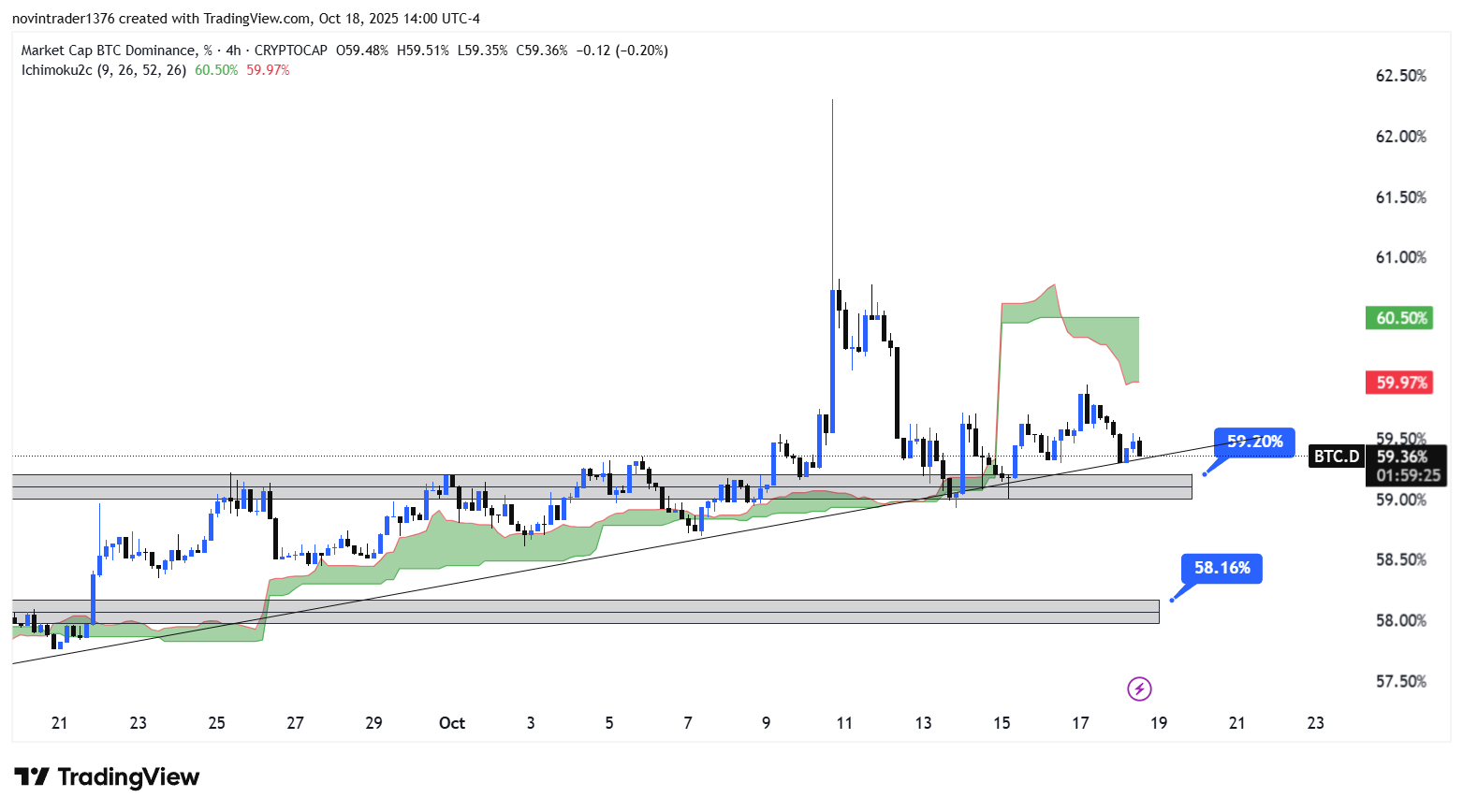Click the BTC.D symbol tag
Screen dimensions: 1463x812
pyautogui.click(x=1336, y=457)
